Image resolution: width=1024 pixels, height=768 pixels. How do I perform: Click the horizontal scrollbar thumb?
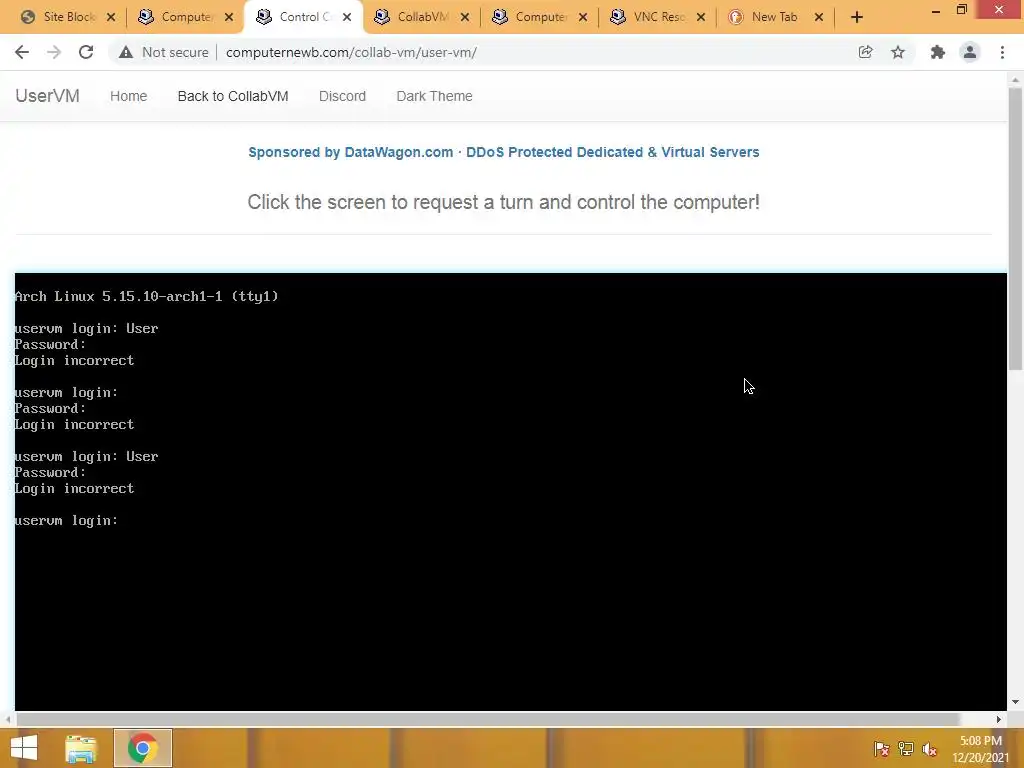(x=487, y=719)
